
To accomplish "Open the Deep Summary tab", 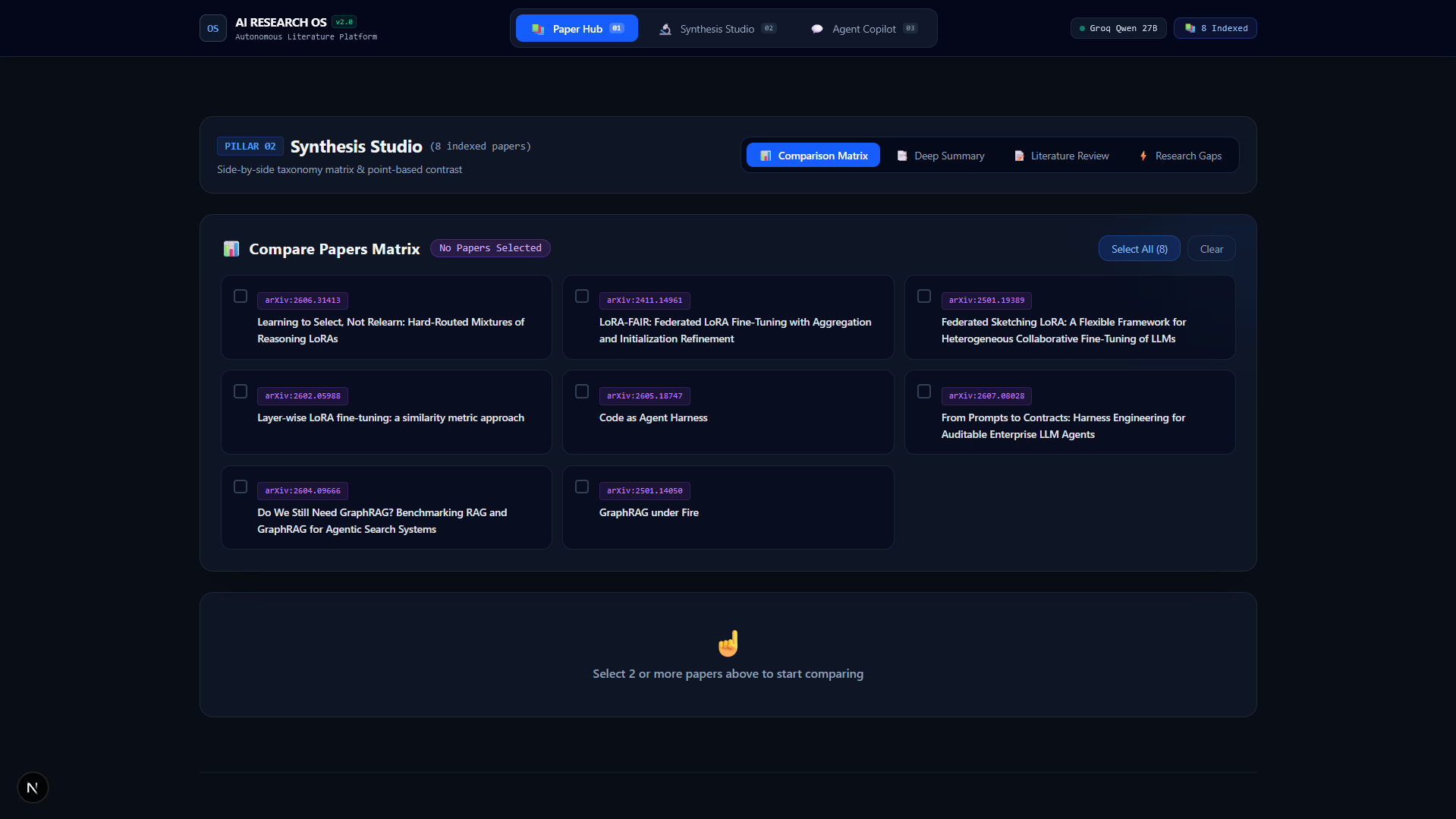I will coord(941,155).
